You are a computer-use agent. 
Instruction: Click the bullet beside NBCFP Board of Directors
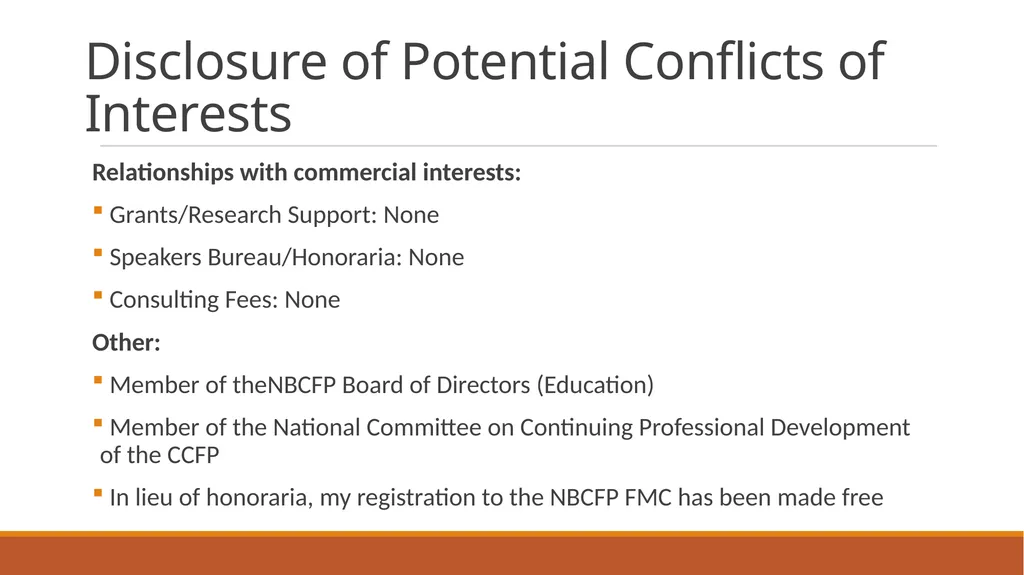click(98, 380)
